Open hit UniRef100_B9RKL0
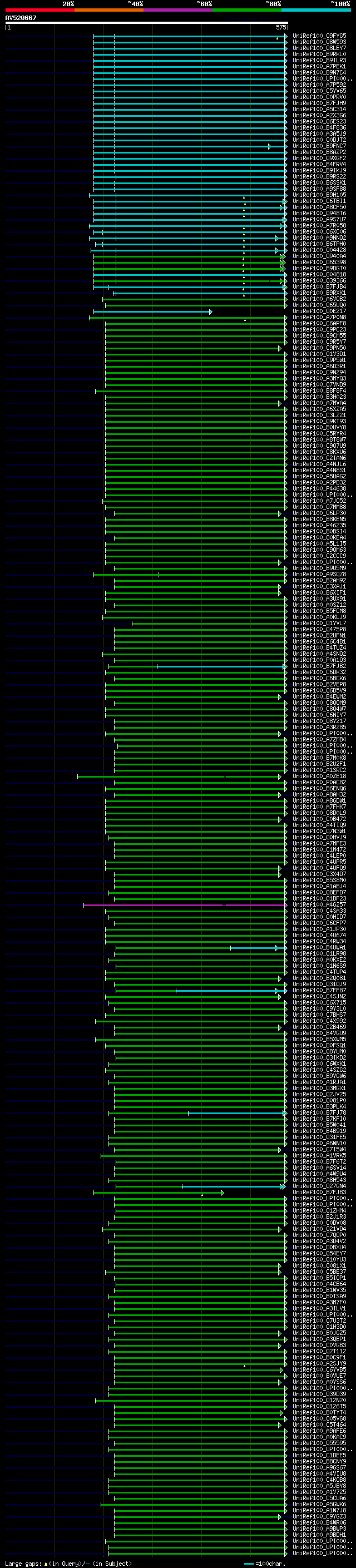The width and height of the screenshot is (356, 1568). click(x=319, y=54)
